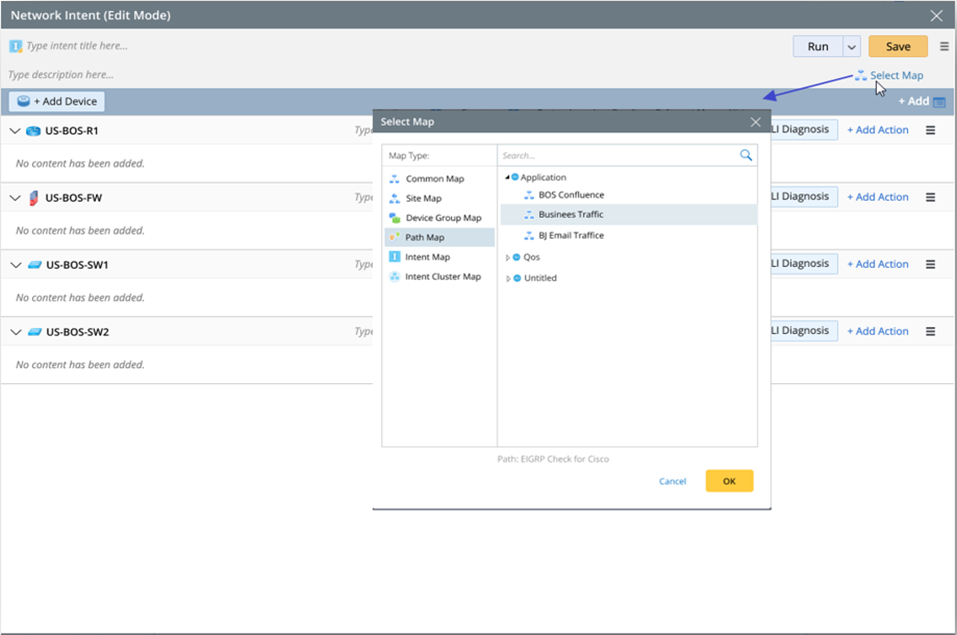This screenshot has width=957, height=635.
Task: Collapse the Application folder
Action: (507, 177)
